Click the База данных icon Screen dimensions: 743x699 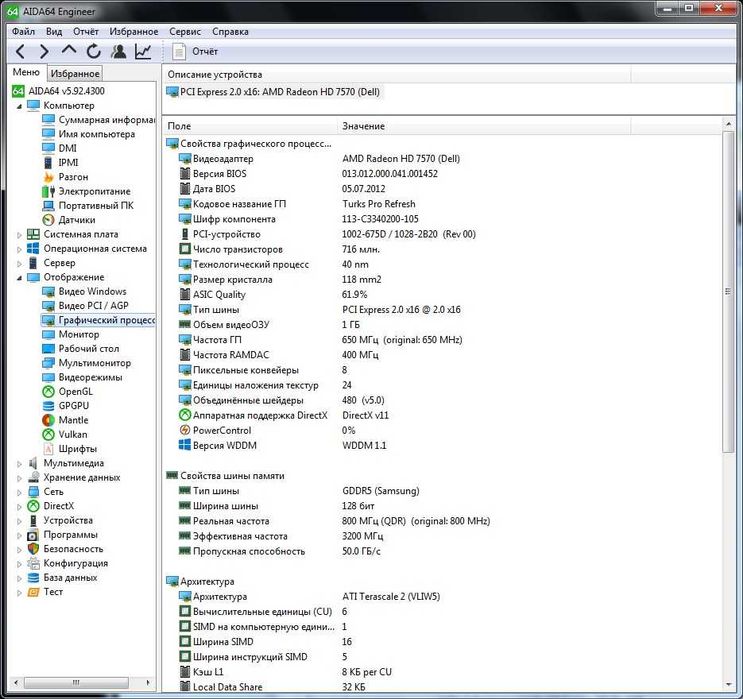click(x=33, y=578)
